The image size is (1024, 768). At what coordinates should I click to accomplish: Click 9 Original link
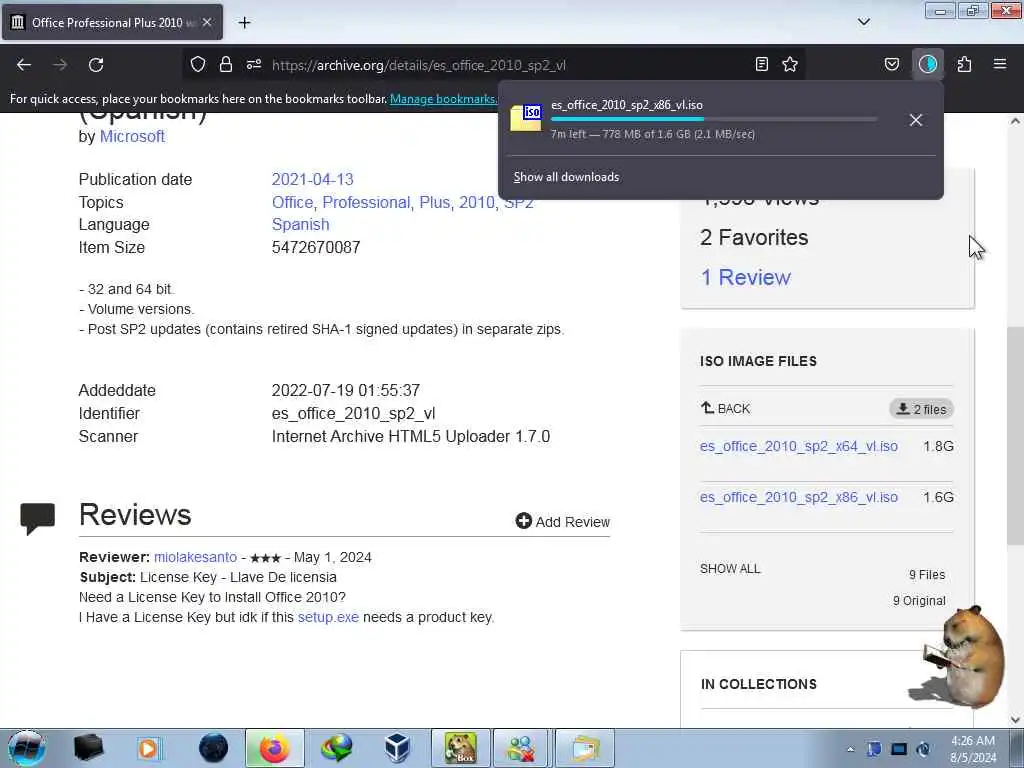[919, 601]
